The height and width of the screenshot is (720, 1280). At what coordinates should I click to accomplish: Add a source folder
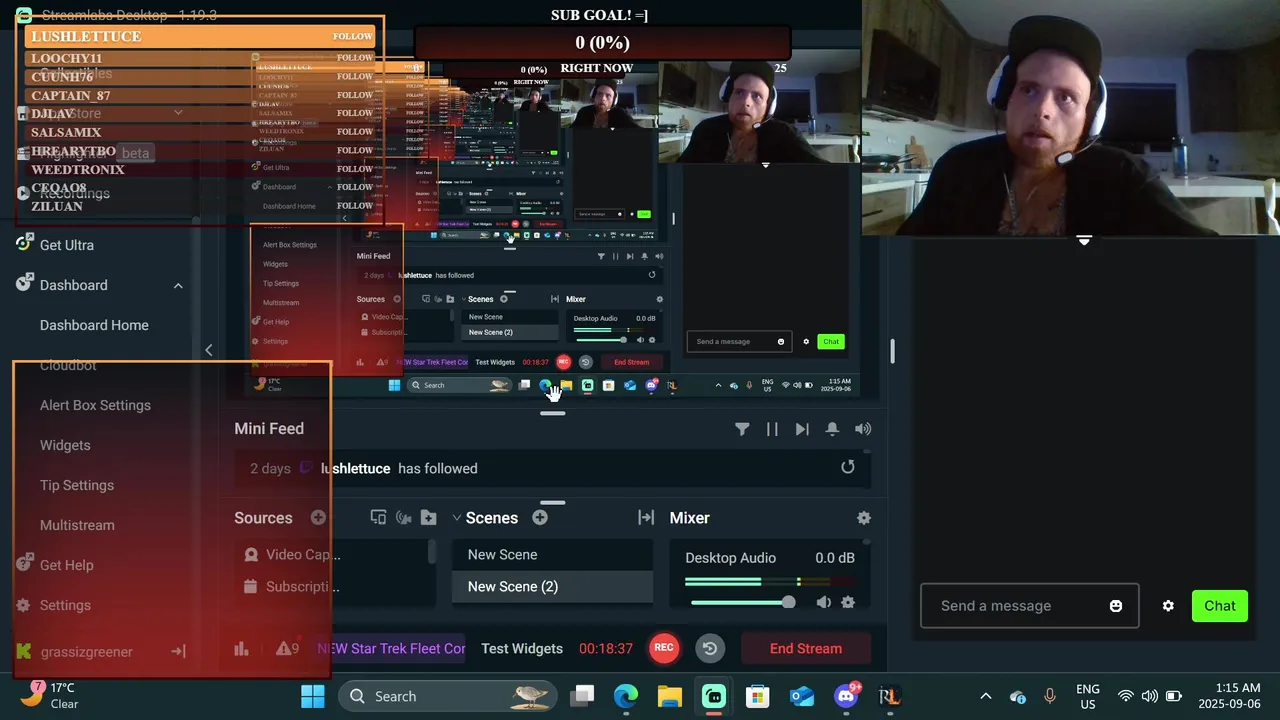[x=429, y=517]
